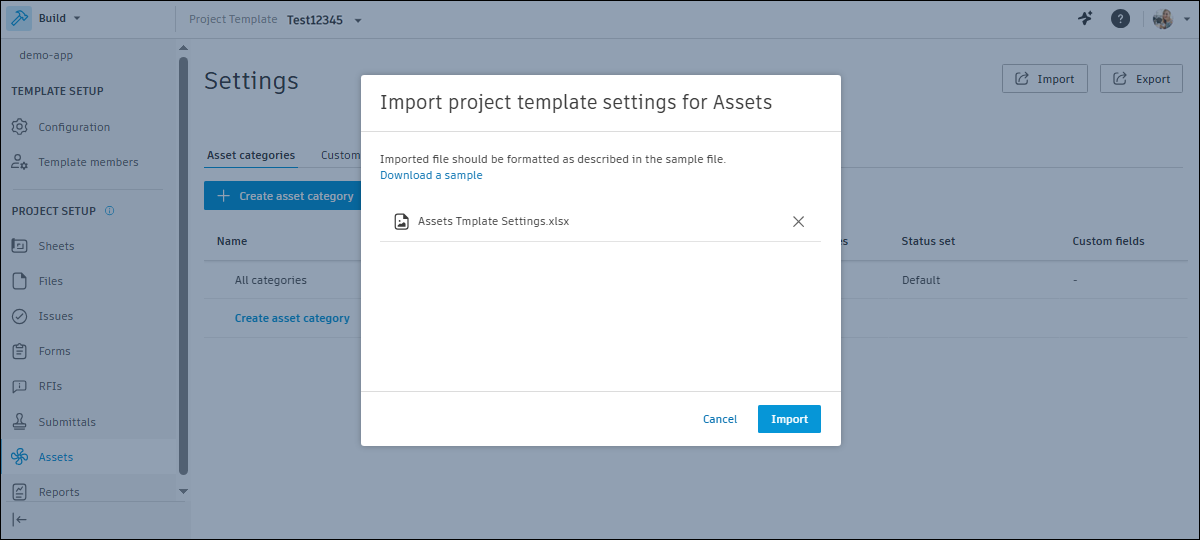Click the Project Setup info icon
1200x540 pixels.
point(109,211)
